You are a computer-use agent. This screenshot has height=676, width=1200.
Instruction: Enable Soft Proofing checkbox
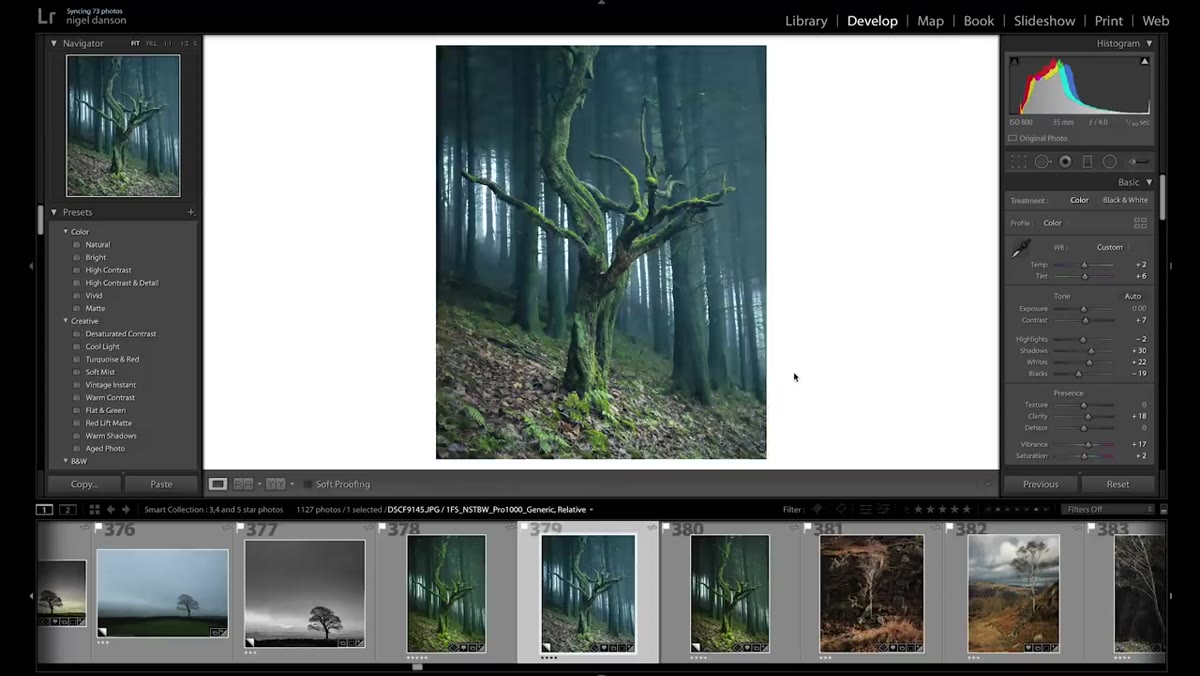(x=308, y=484)
